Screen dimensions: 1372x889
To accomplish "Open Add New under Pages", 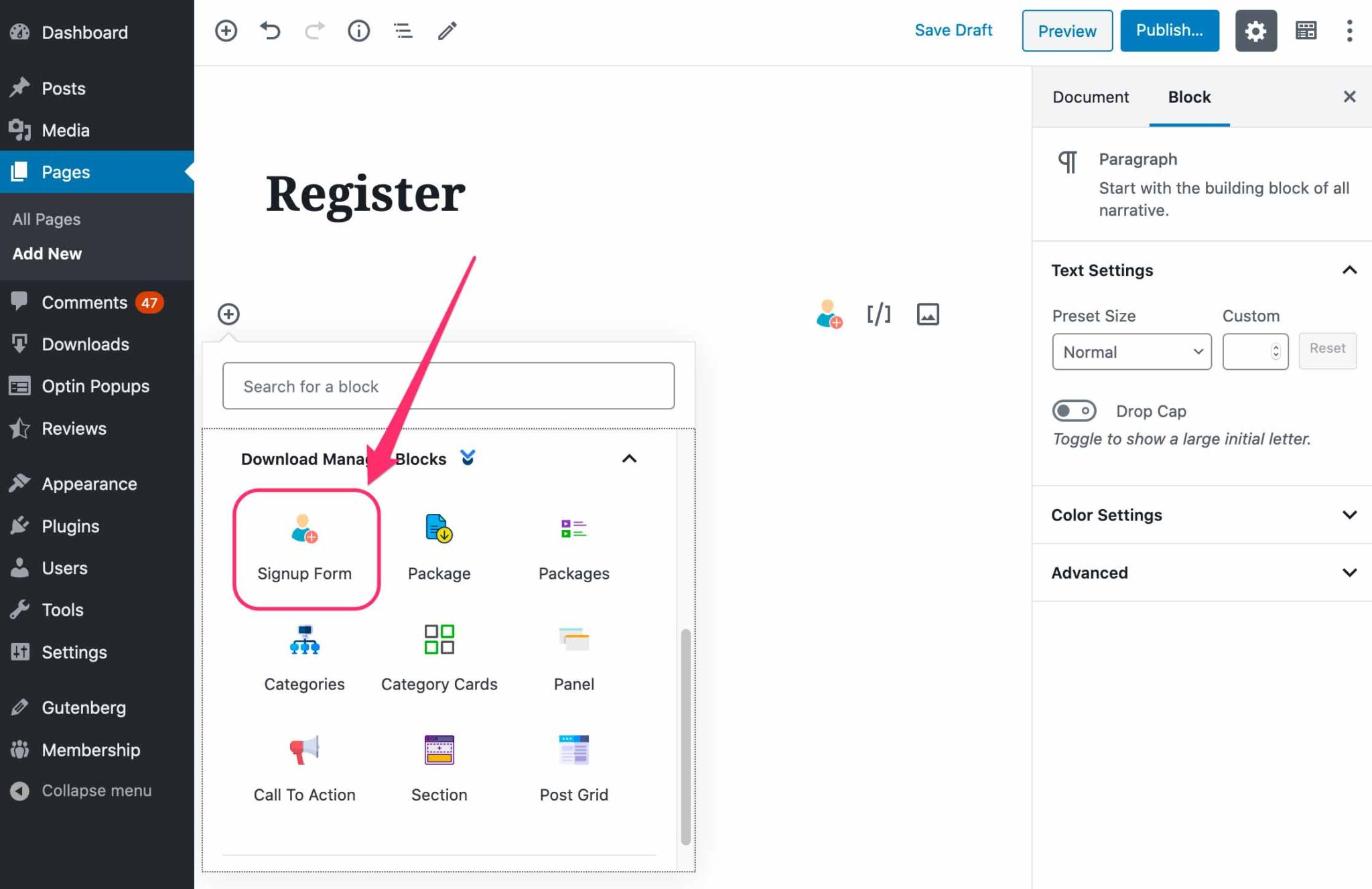I will (47, 254).
